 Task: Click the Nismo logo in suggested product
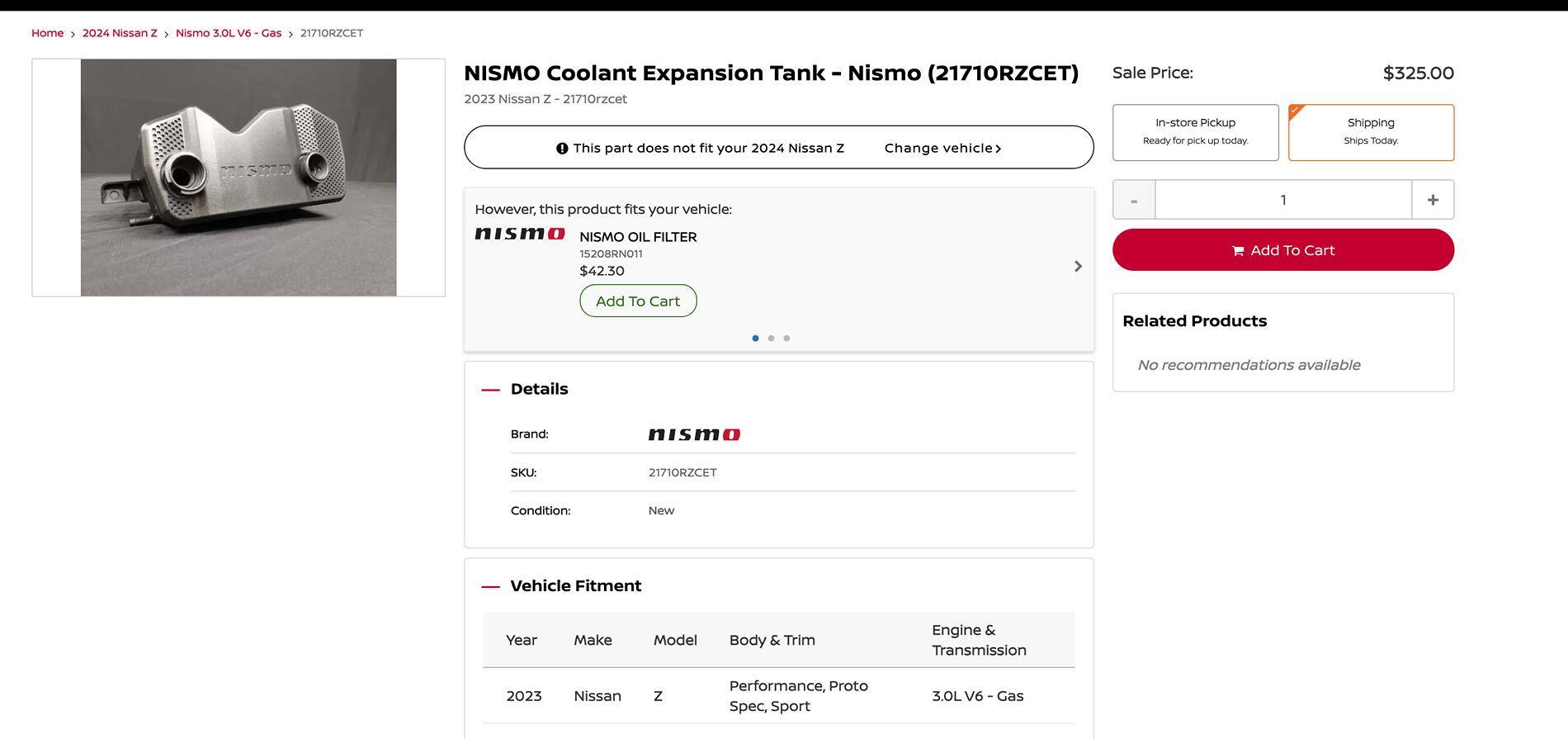point(520,234)
